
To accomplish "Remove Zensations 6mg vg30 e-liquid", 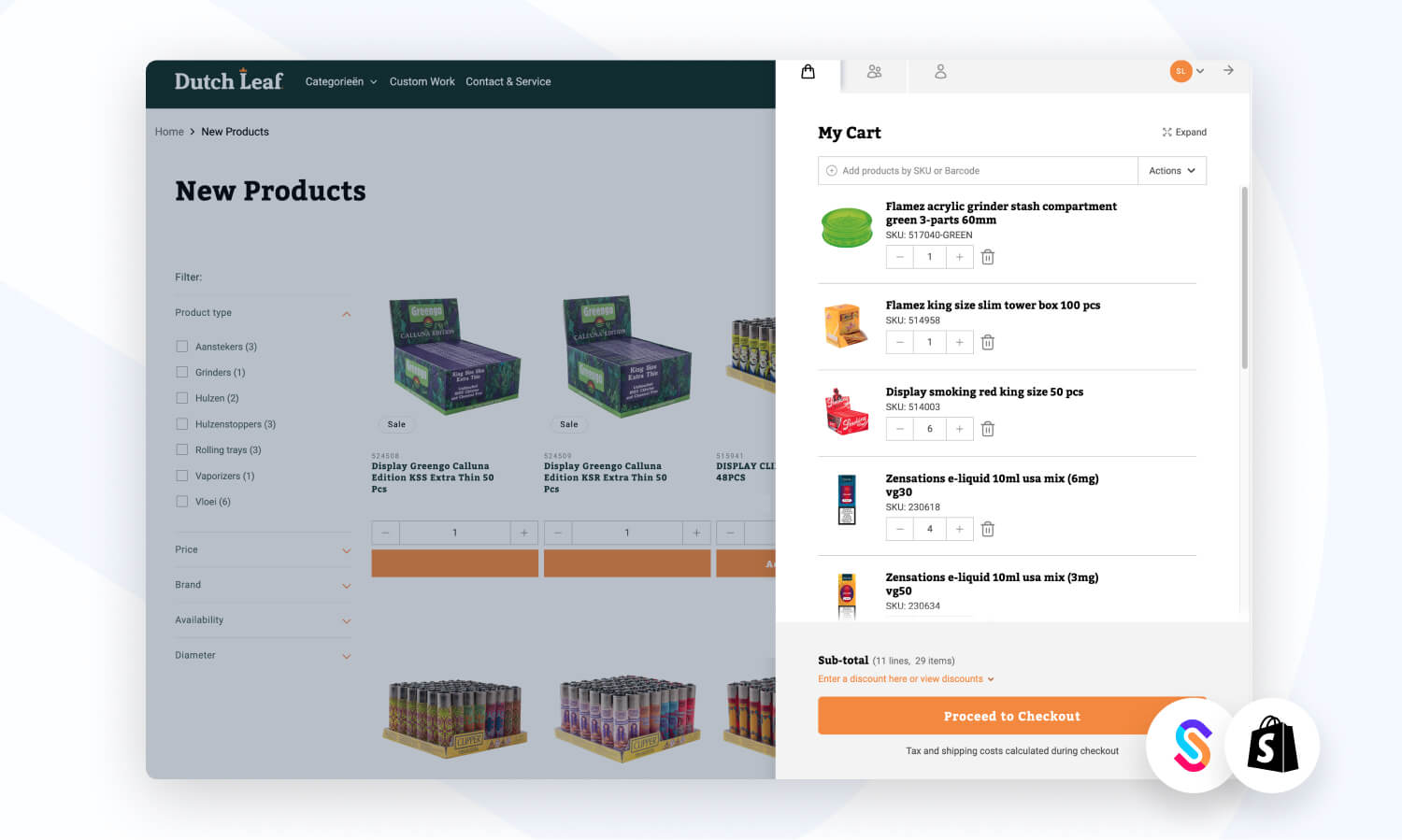I will click(x=988, y=529).
